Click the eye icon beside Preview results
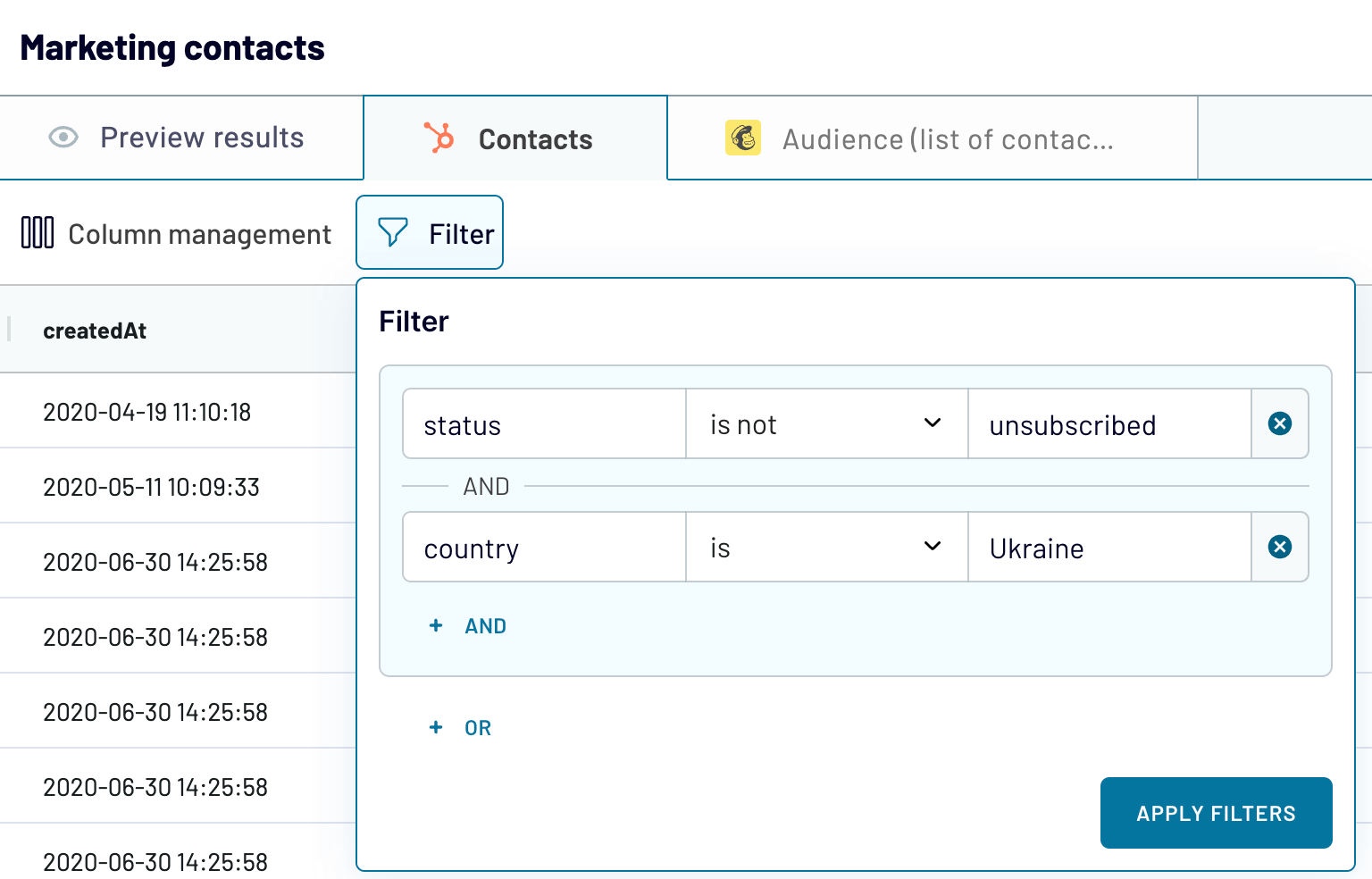This screenshot has height=879, width=1372. tap(63, 138)
